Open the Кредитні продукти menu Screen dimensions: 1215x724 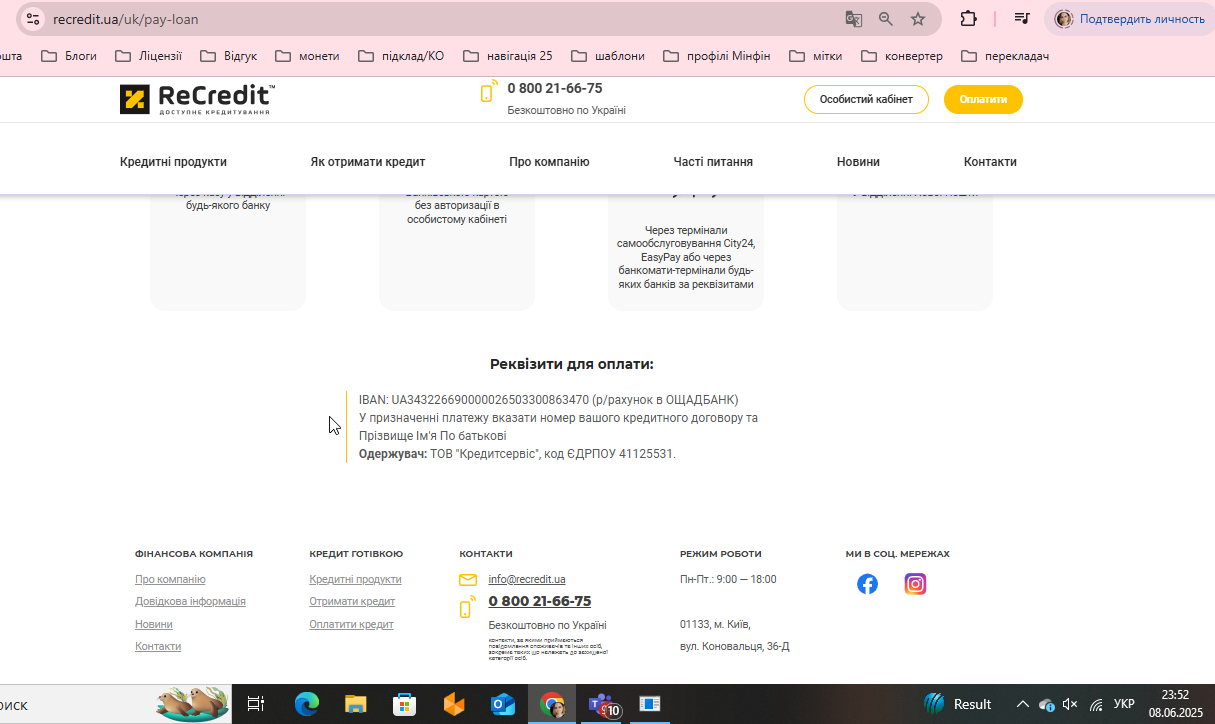(173, 162)
